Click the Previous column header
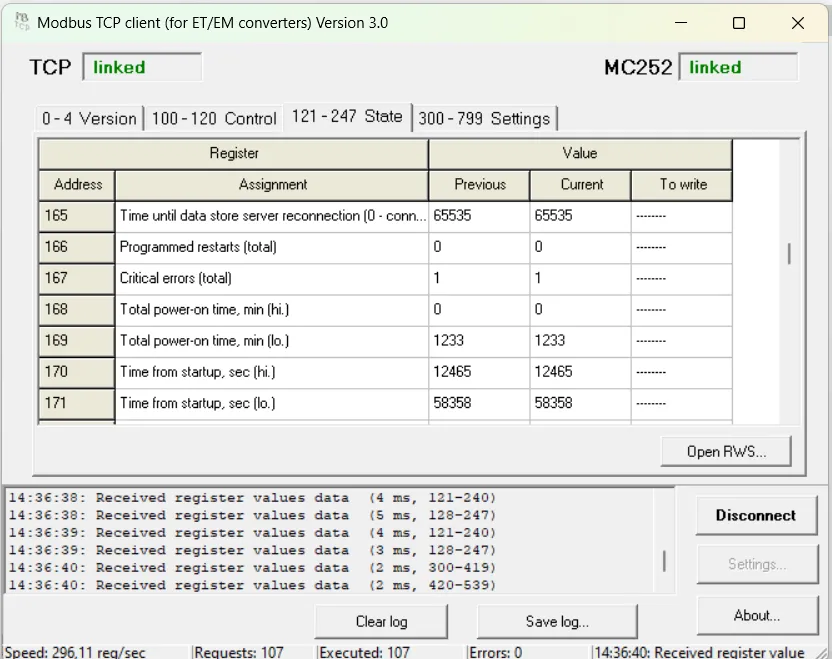The width and height of the screenshot is (832, 659). pyautogui.click(x=479, y=185)
